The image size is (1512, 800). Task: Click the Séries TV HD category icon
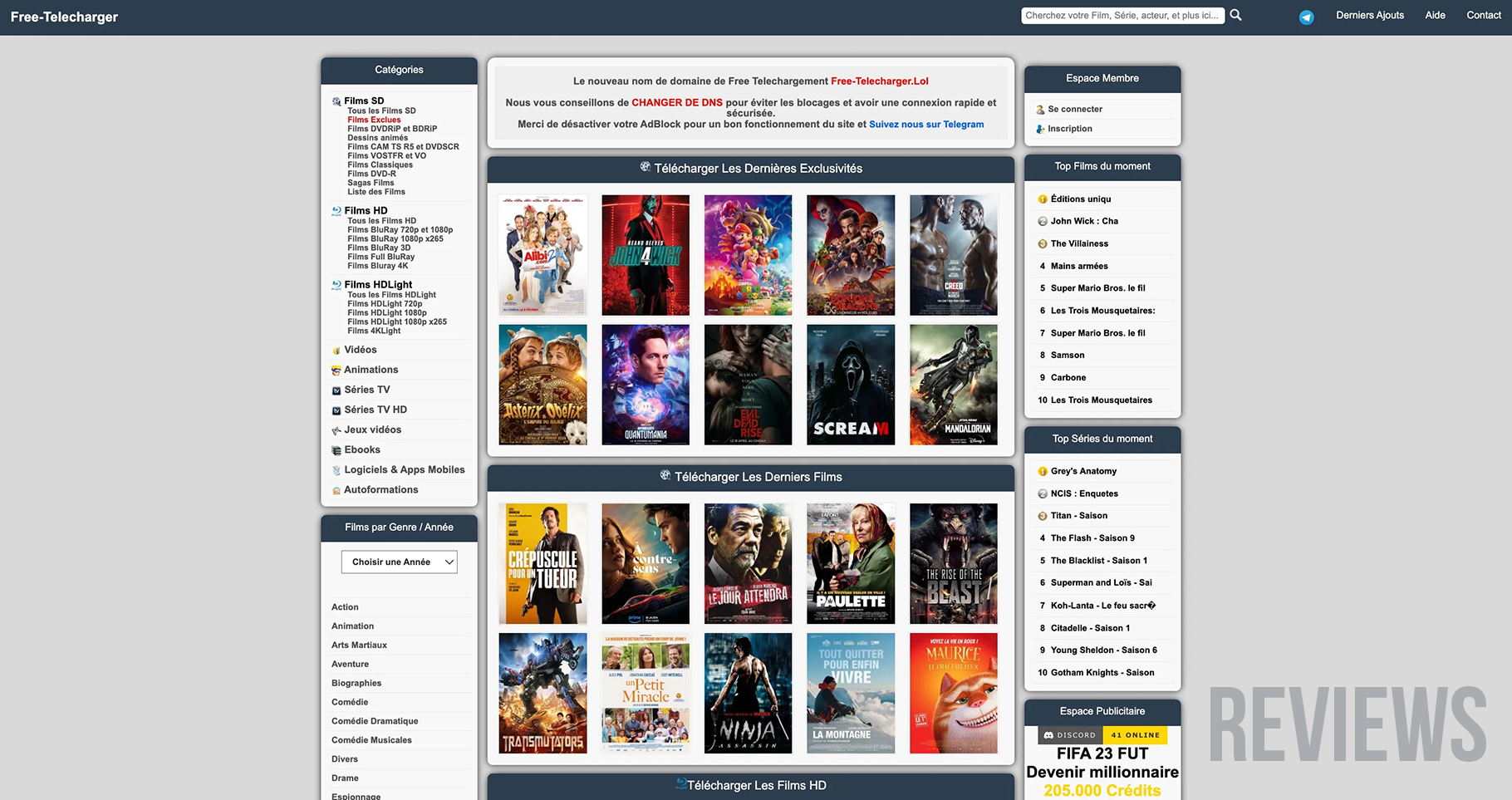336,410
